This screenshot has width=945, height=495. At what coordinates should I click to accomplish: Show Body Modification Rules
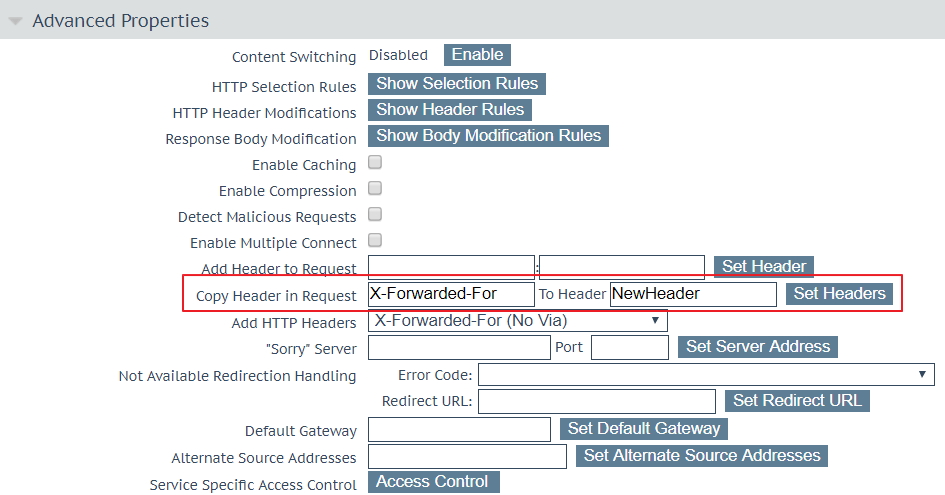coord(488,136)
